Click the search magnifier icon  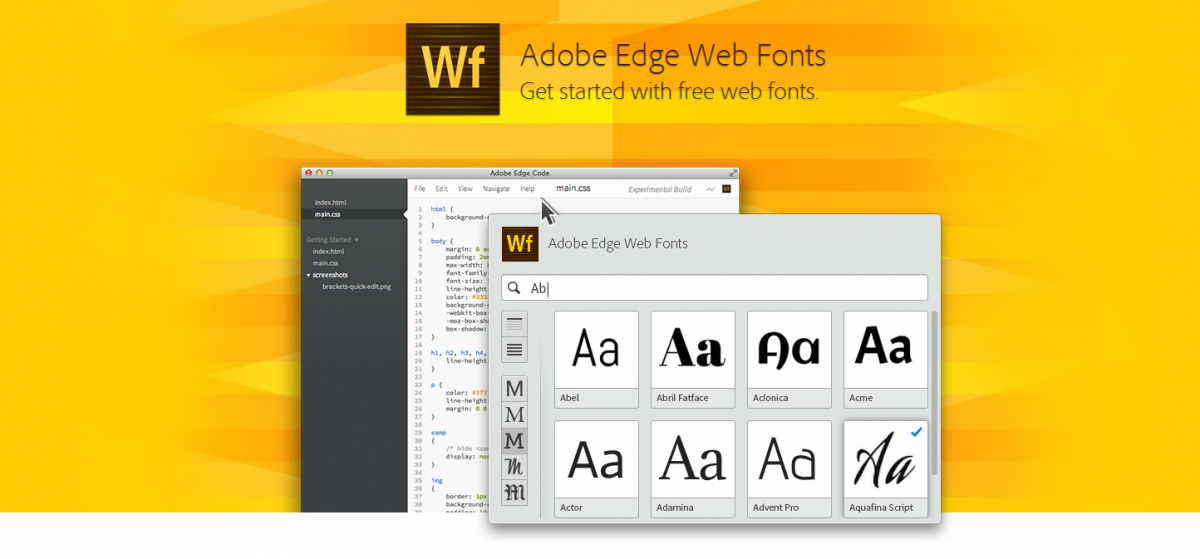(514, 288)
